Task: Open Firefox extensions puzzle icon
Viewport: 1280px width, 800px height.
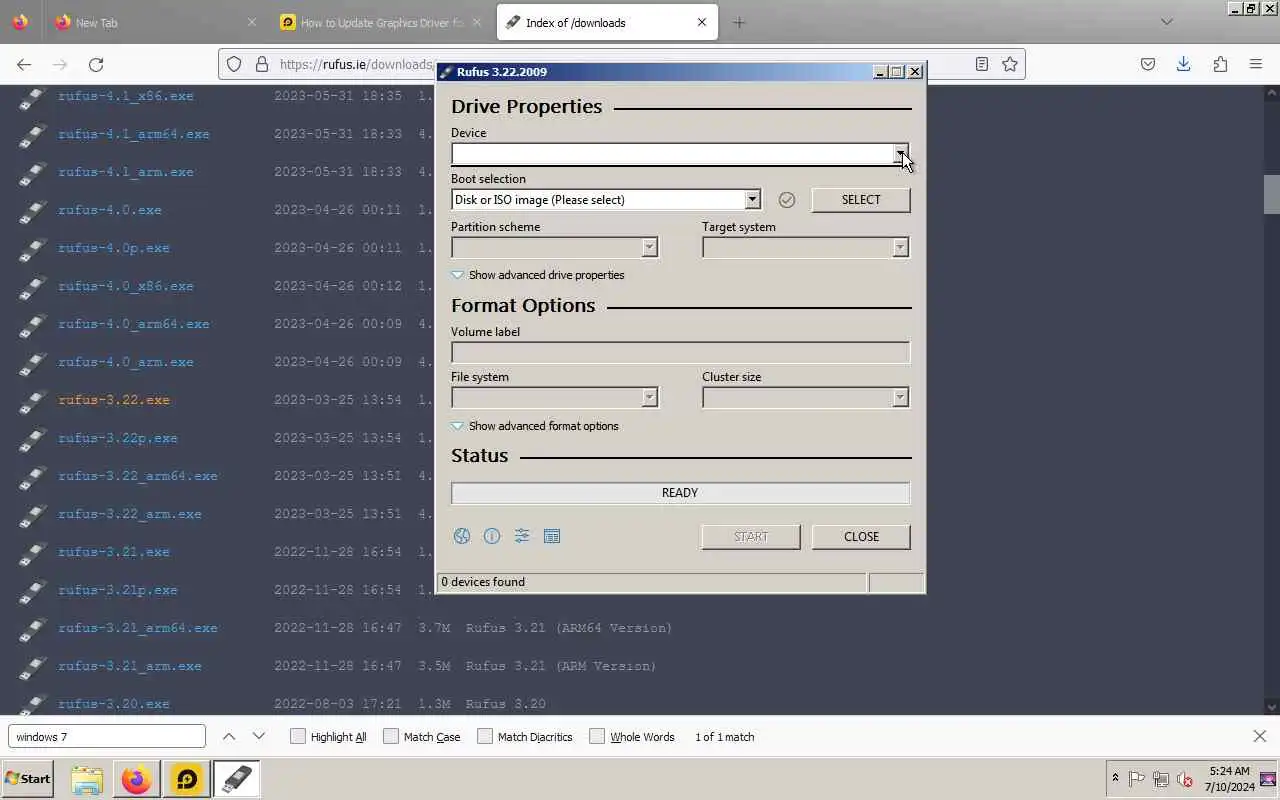Action: (x=1220, y=64)
